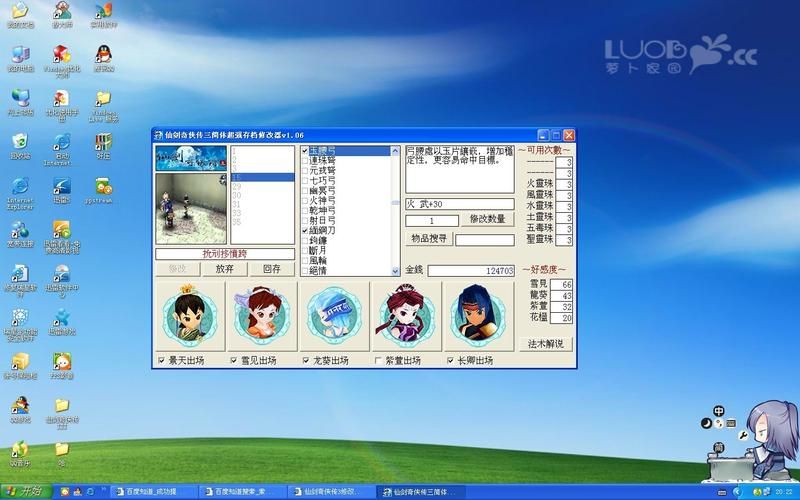
Task: Click the 放弃 button
Action: 224,269
